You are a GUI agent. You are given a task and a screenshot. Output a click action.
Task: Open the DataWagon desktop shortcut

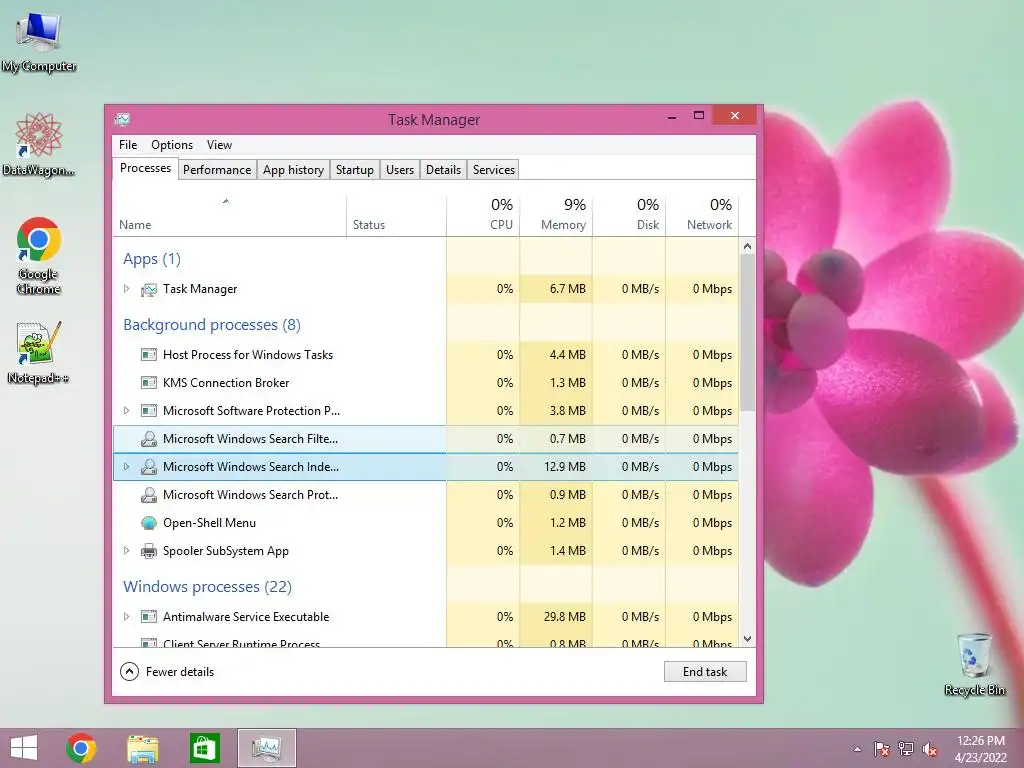click(39, 145)
